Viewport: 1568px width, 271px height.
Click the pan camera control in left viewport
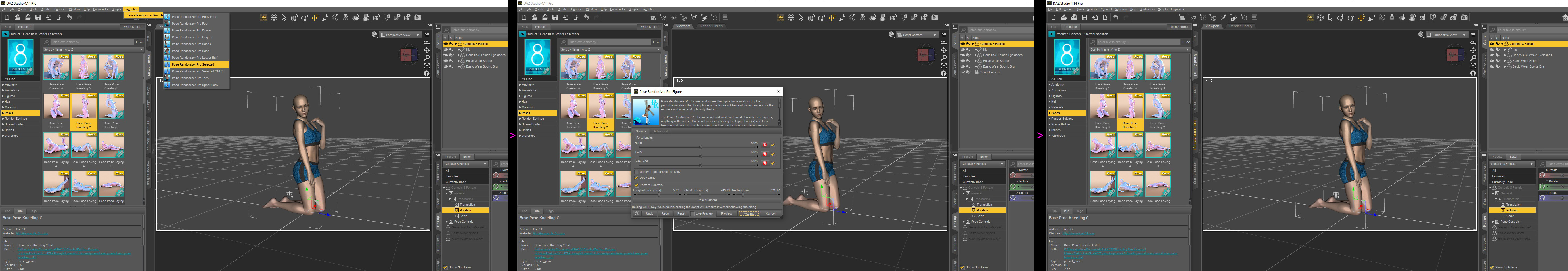(427, 51)
